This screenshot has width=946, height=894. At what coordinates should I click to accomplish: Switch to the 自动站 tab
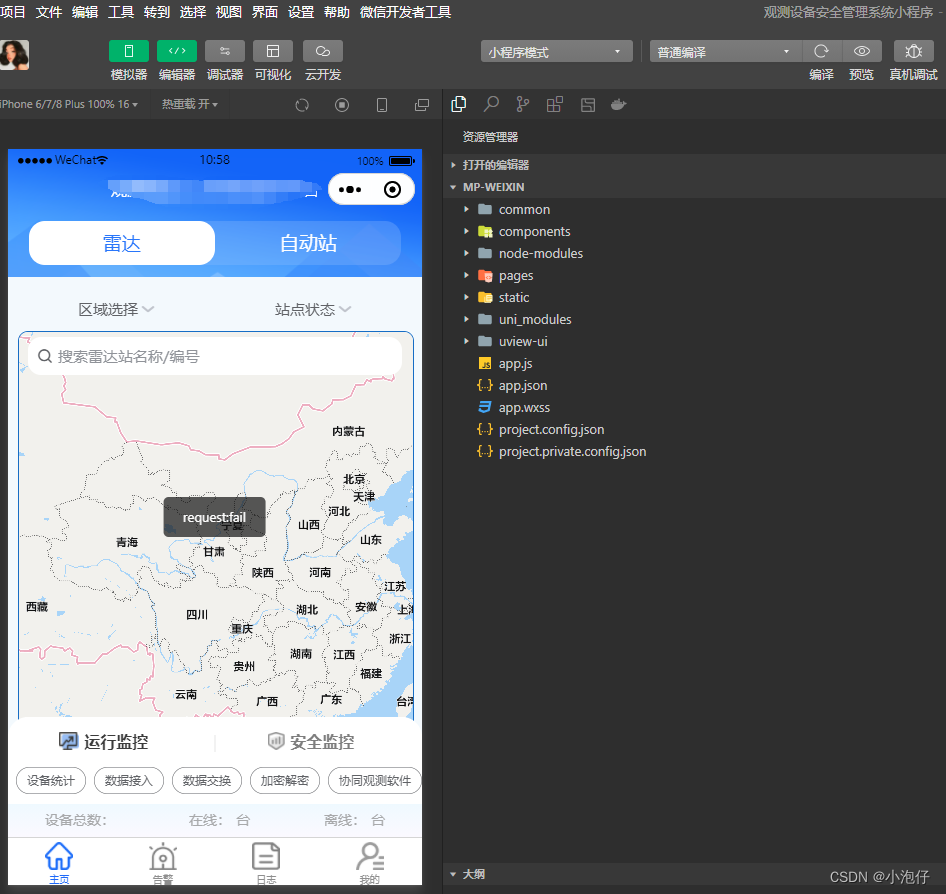point(308,243)
